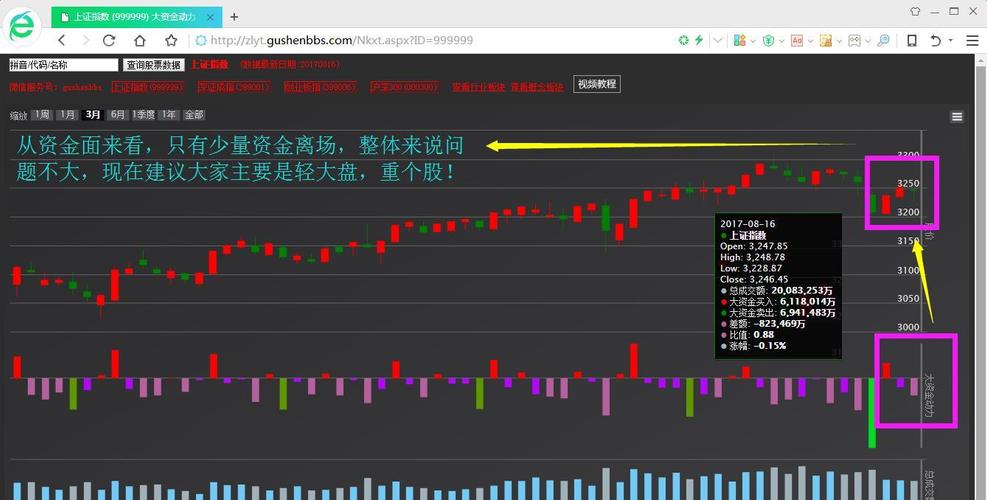The width and height of the screenshot is (987, 500).
Task: Expand the undo closed tabs dropdown arrow
Action: (x=950, y=41)
